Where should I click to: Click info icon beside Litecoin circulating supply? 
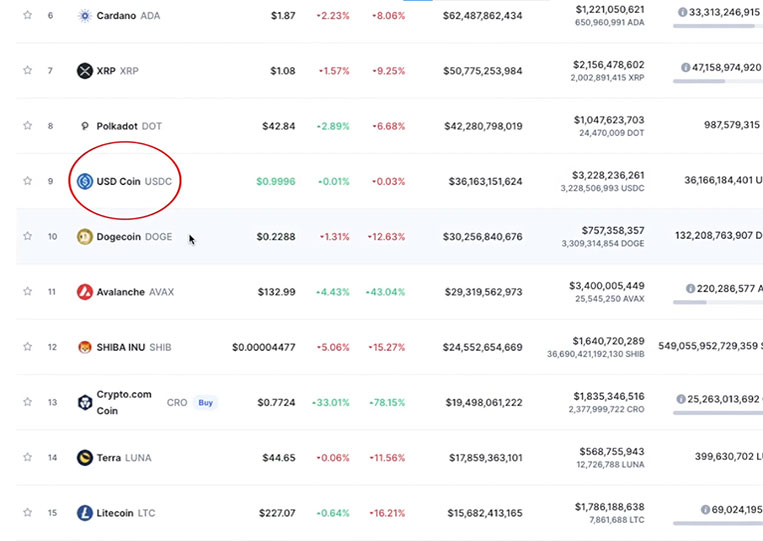click(705, 509)
